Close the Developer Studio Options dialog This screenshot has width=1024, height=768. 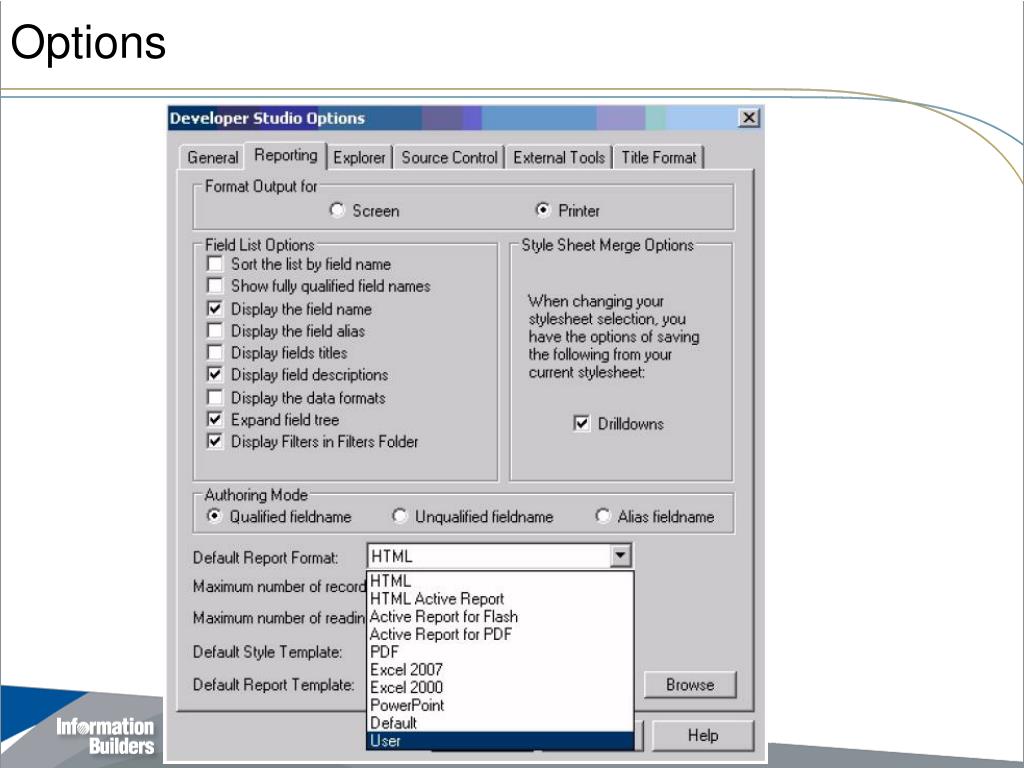coord(748,118)
